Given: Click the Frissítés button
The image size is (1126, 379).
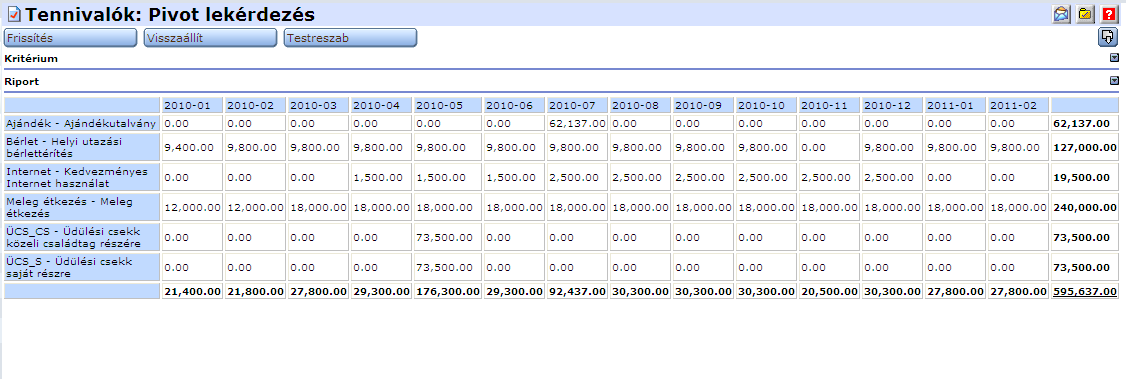Looking at the screenshot, I should [70, 38].
